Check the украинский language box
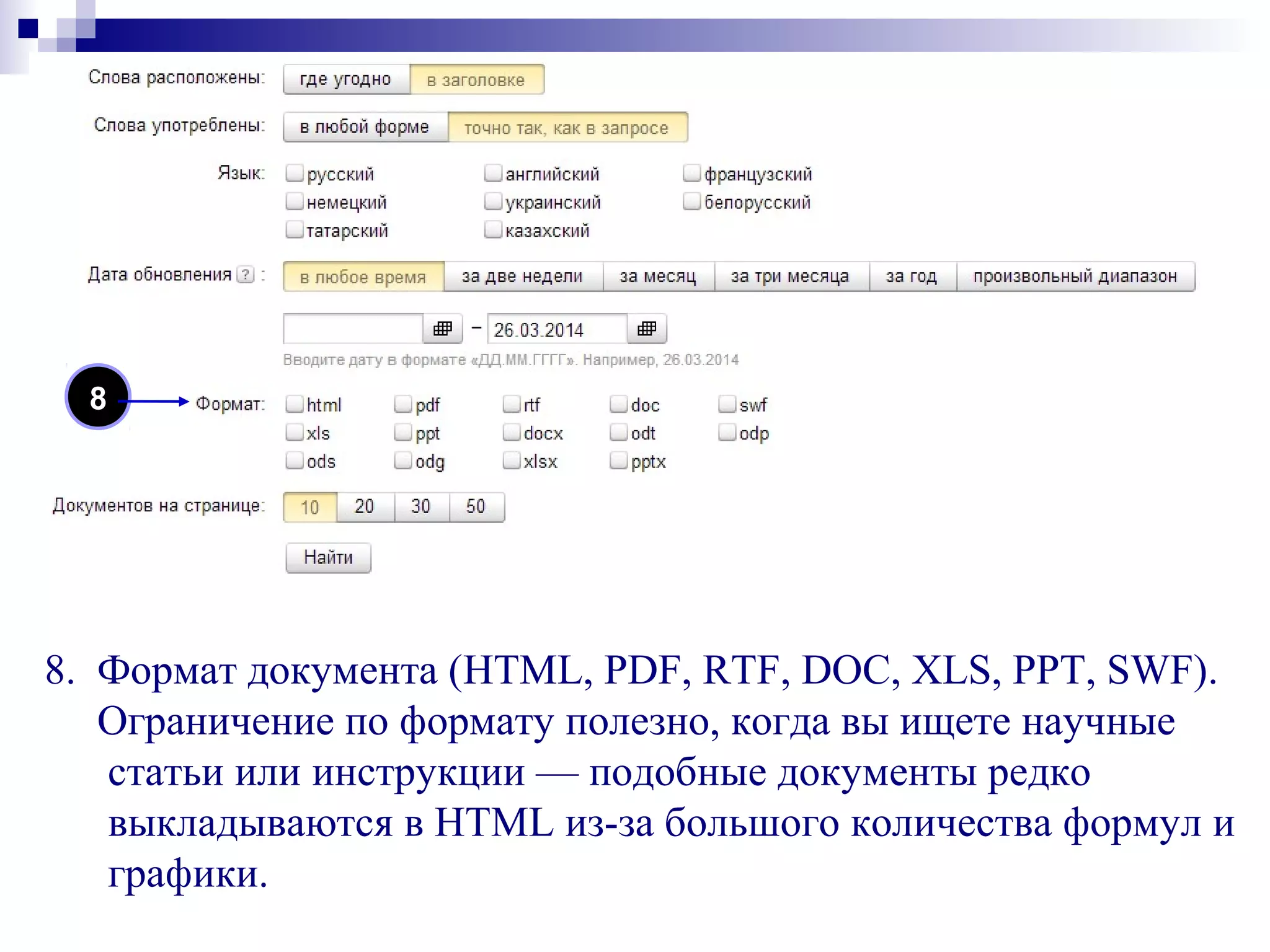Screen dimensions: 1270x952 click(493, 201)
